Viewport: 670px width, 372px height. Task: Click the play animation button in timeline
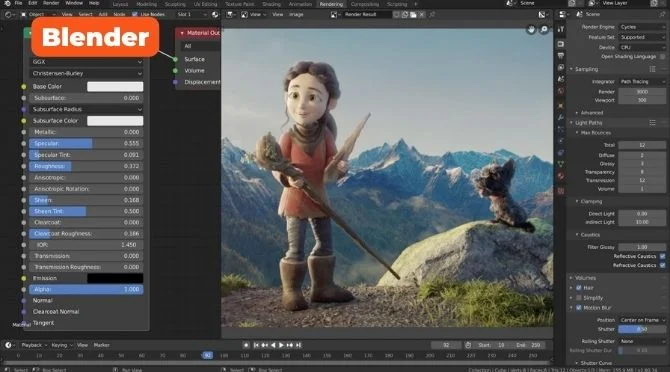tap(281, 345)
